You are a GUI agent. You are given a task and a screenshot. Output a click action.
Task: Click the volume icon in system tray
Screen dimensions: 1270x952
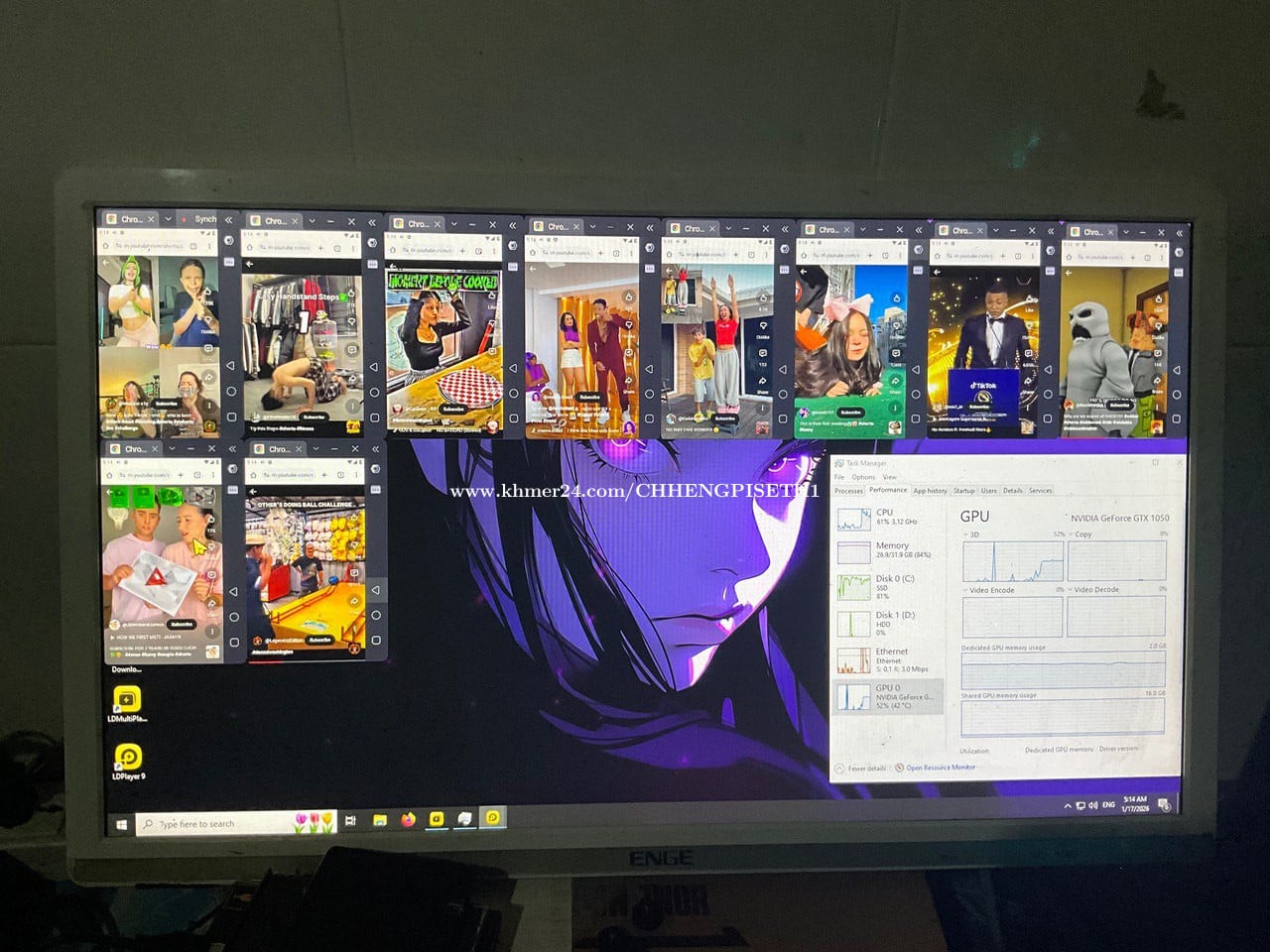[1092, 805]
